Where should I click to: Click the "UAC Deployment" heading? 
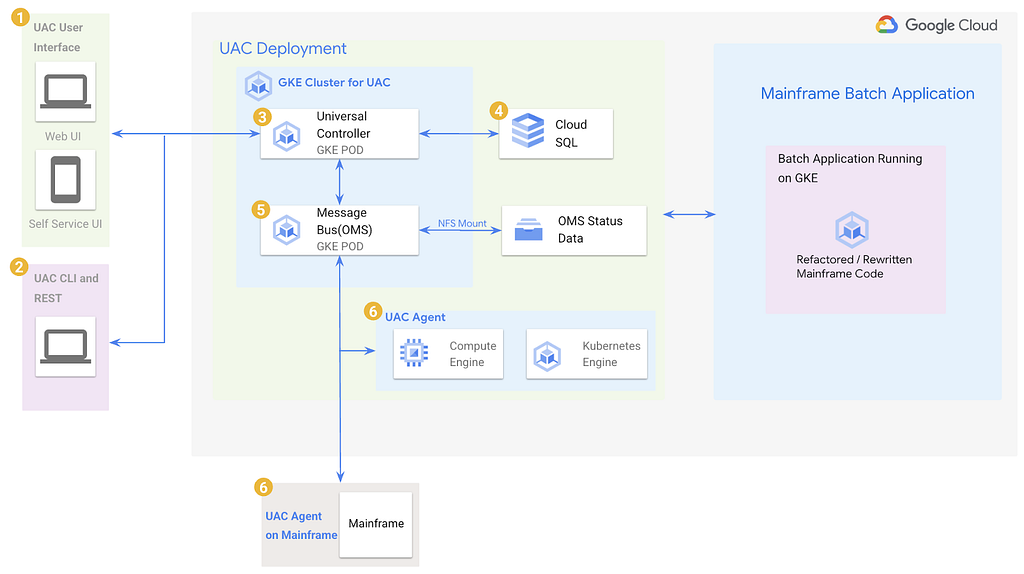tap(283, 48)
